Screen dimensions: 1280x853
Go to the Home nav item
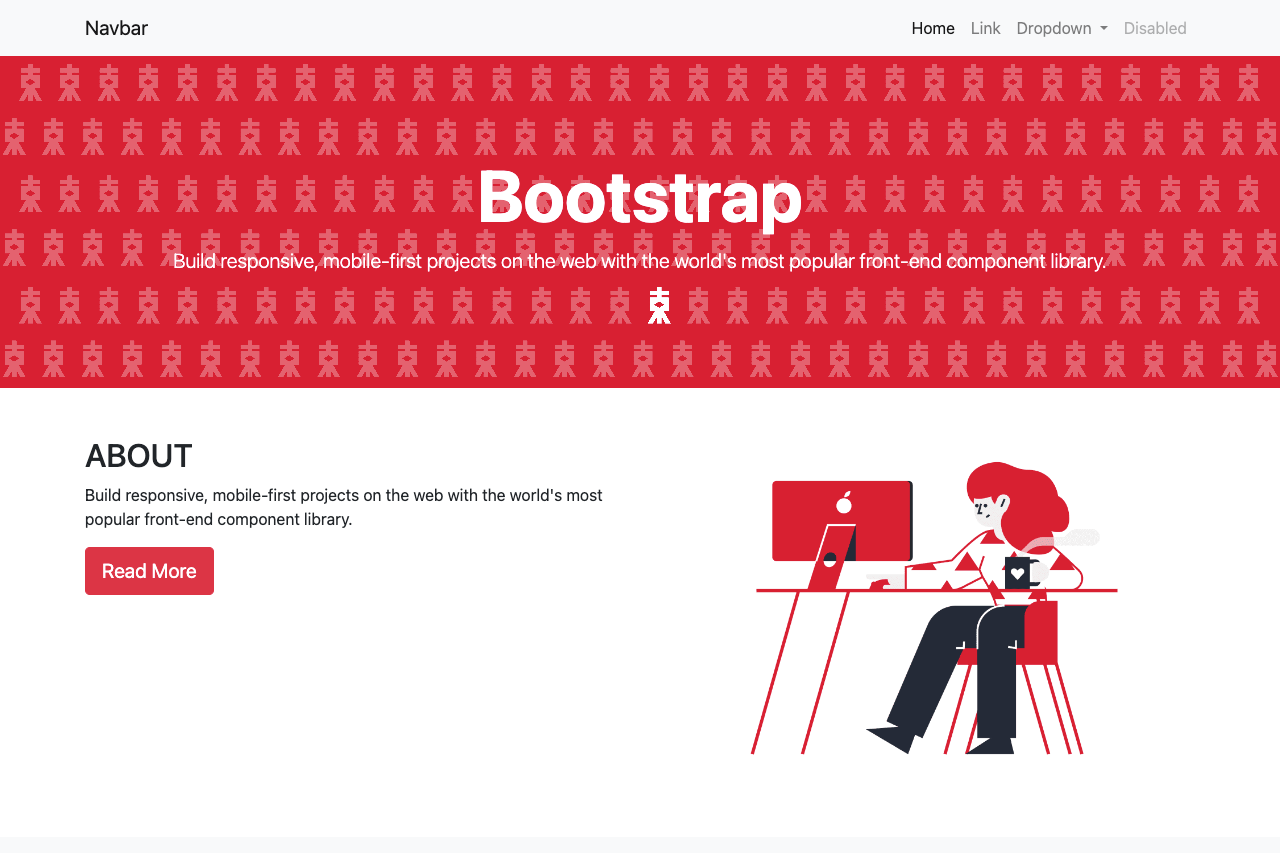pyautogui.click(x=932, y=28)
